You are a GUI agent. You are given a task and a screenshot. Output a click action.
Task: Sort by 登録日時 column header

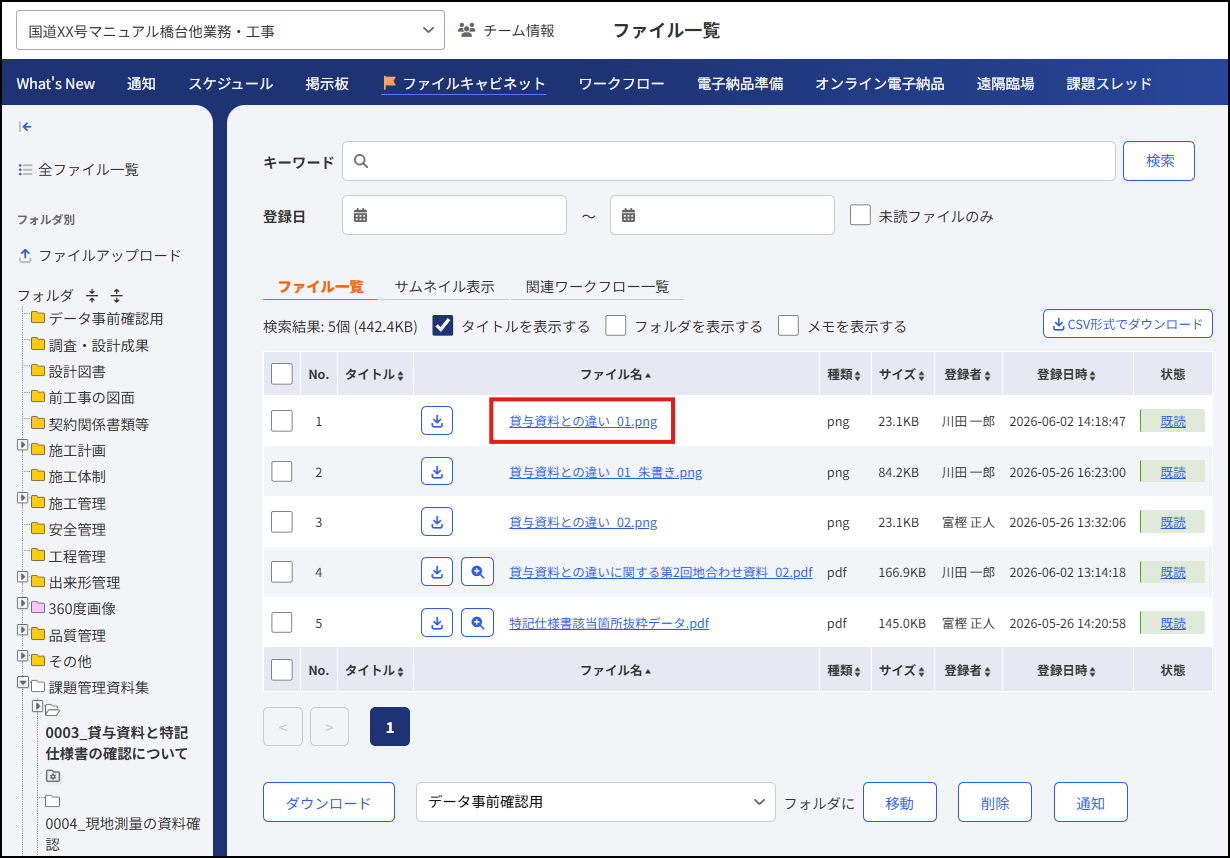[1066, 374]
